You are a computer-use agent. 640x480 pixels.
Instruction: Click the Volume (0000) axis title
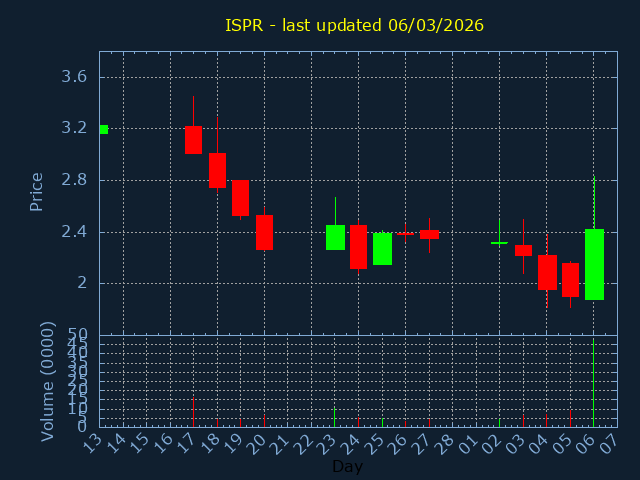click(47, 381)
